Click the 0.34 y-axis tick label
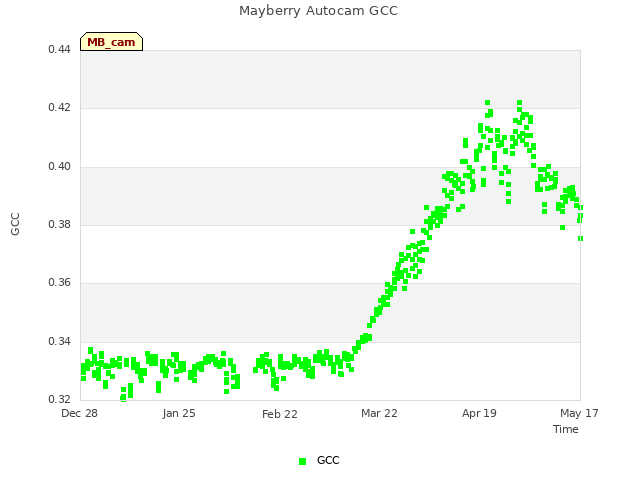This screenshot has width=640, height=480. point(59,341)
